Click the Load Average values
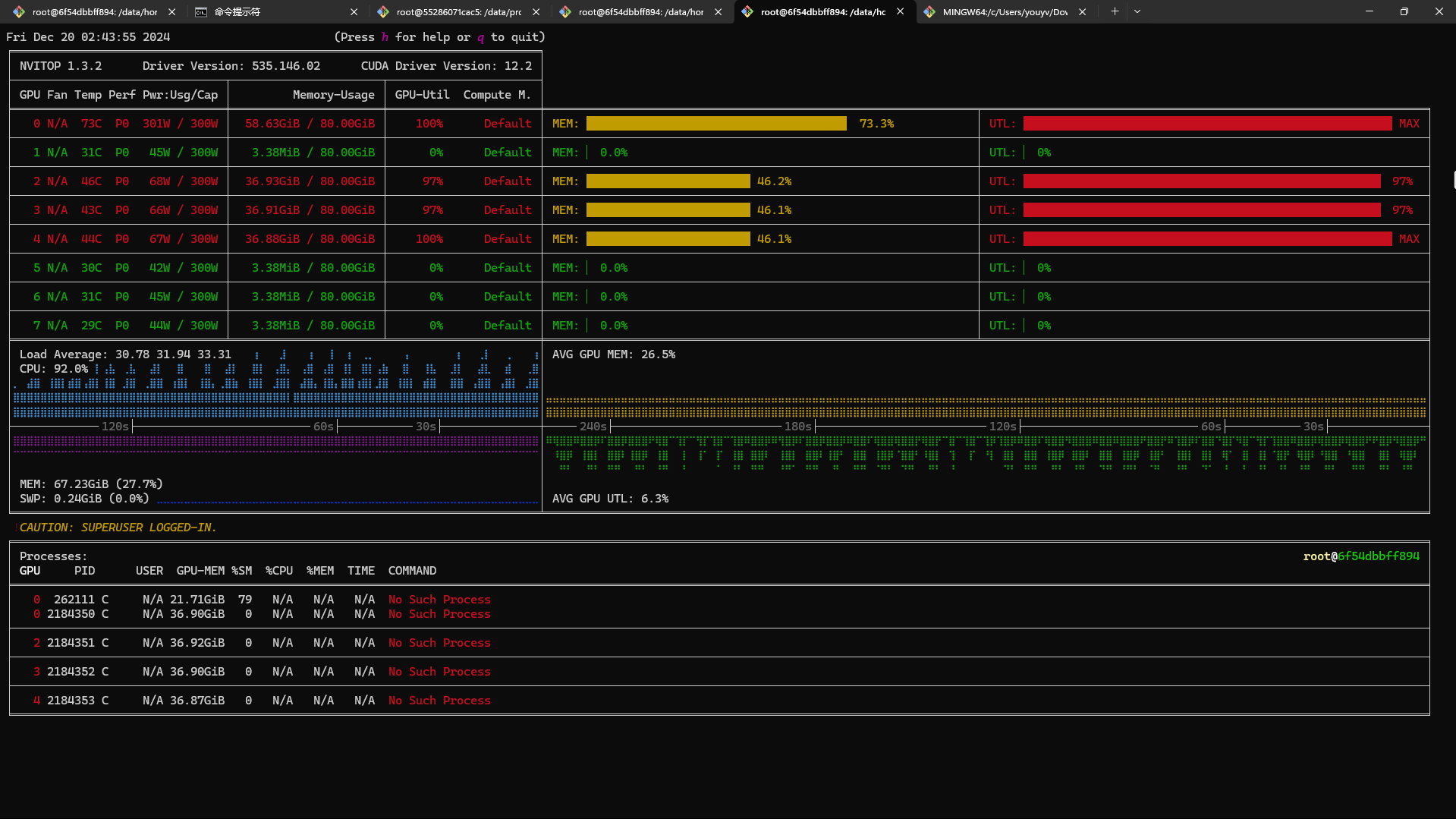The image size is (1456, 819). pyautogui.click(x=173, y=354)
